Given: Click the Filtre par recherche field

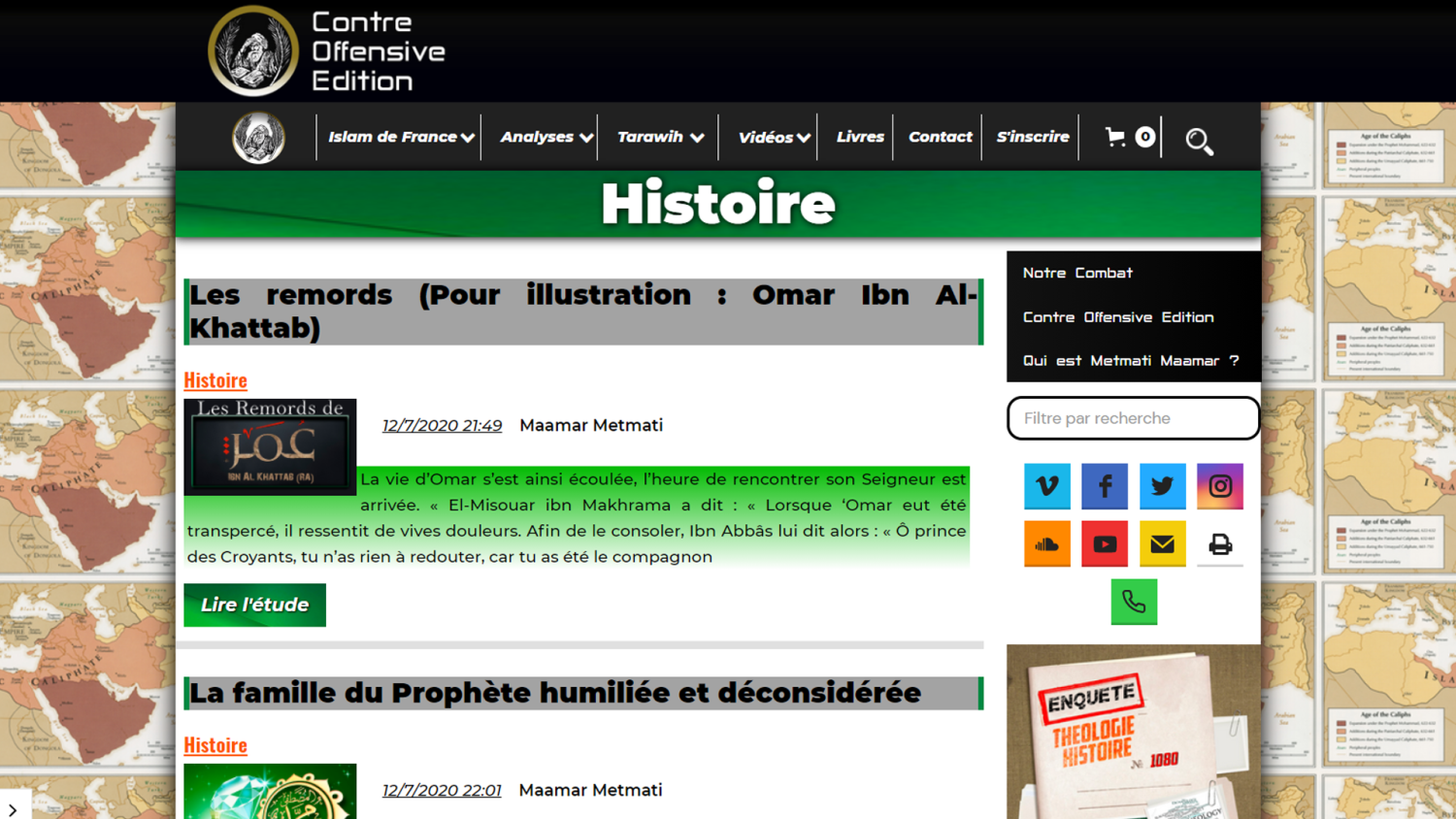Looking at the screenshot, I should [1133, 418].
